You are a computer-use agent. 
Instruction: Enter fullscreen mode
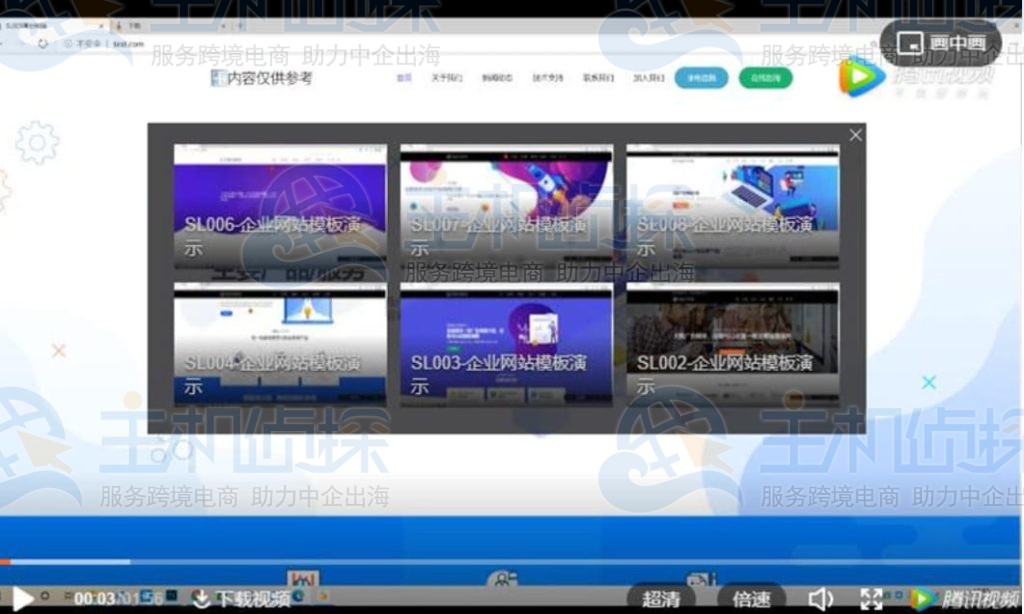pos(872,598)
